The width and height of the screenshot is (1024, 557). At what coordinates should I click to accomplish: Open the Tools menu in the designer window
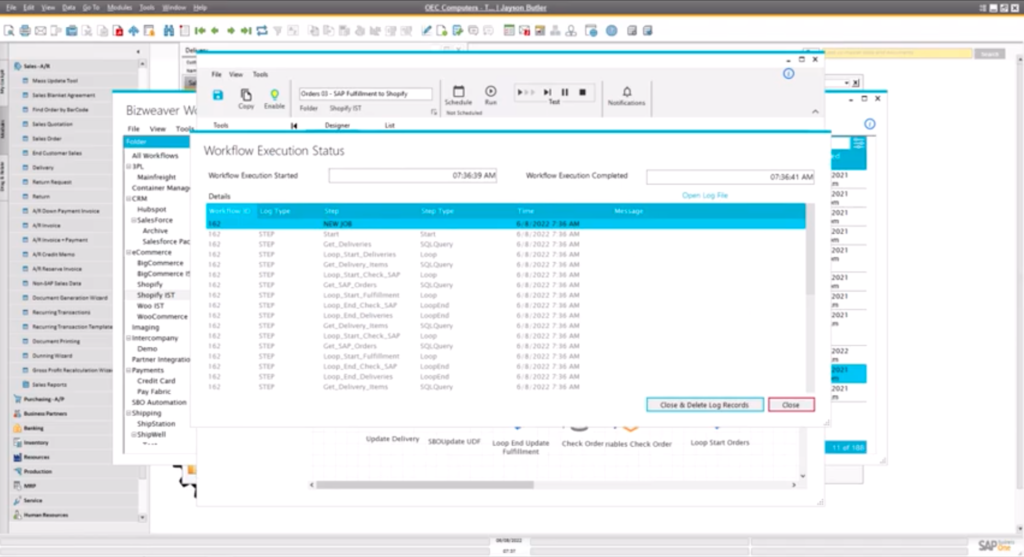pyautogui.click(x=260, y=74)
